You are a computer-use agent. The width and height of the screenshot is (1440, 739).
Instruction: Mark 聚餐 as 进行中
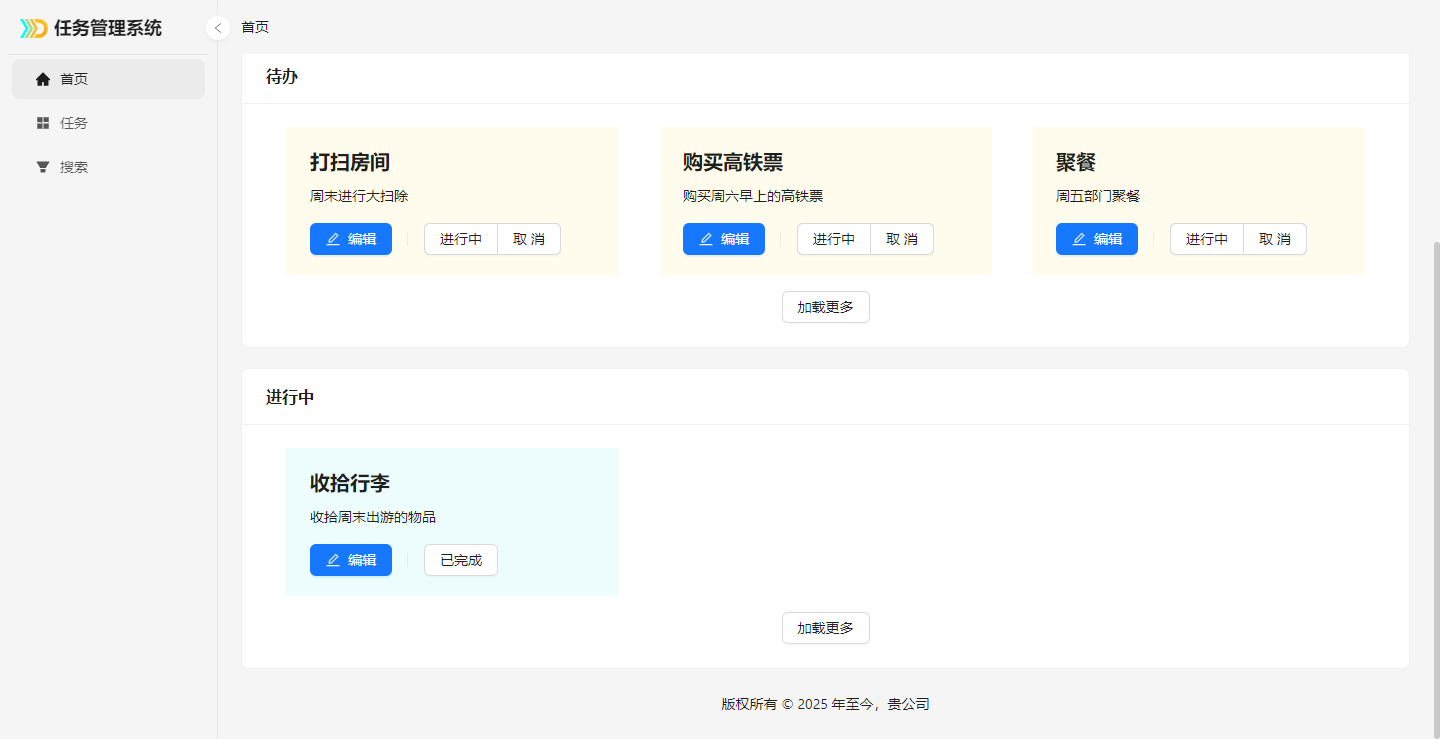point(1207,239)
